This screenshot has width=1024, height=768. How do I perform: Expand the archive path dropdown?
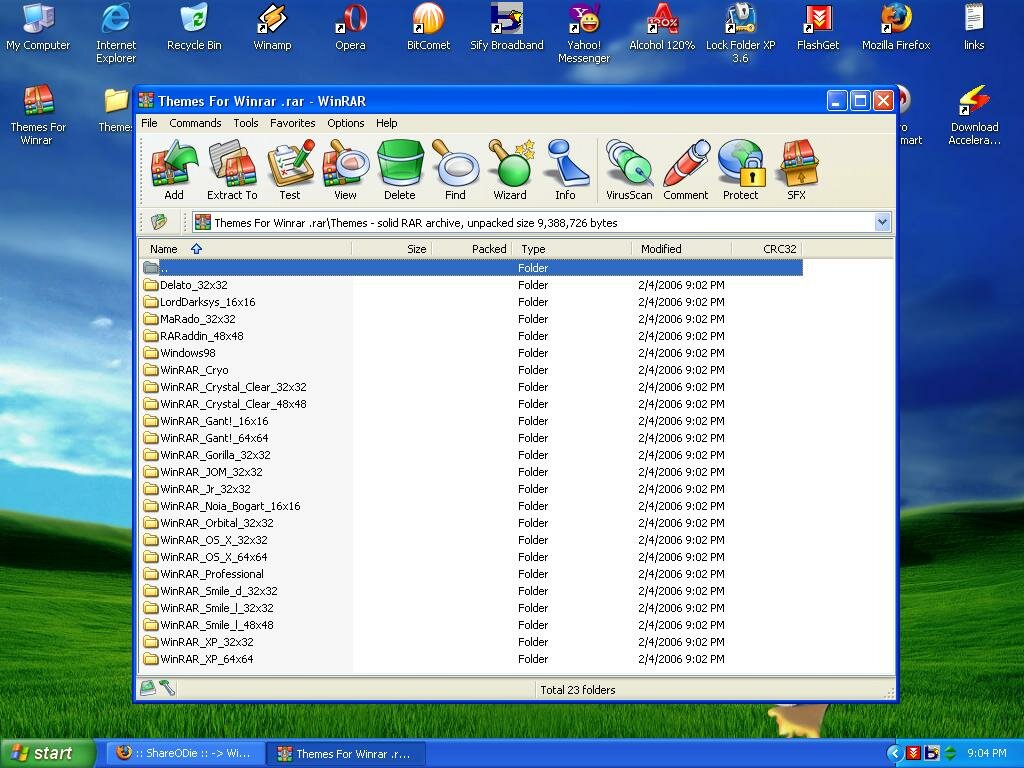[x=882, y=223]
